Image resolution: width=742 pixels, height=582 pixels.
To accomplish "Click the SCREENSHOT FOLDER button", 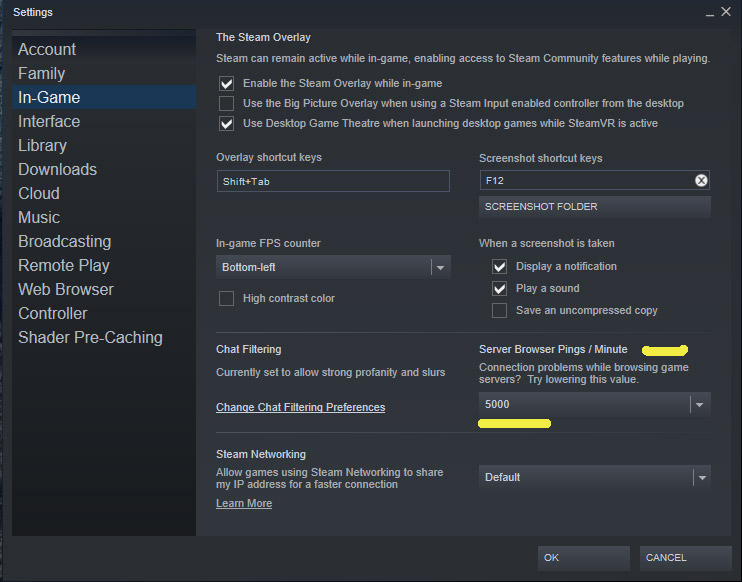I will coord(594,207).
